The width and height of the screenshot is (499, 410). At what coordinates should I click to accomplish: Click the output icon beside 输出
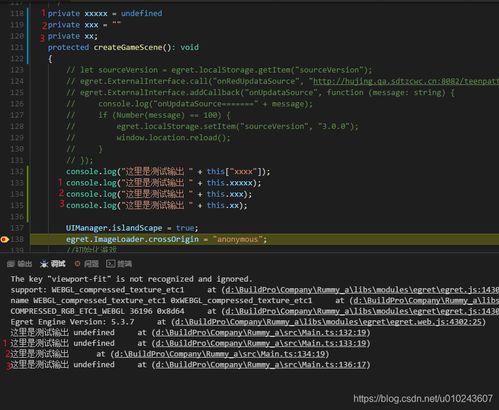point(11,264)
